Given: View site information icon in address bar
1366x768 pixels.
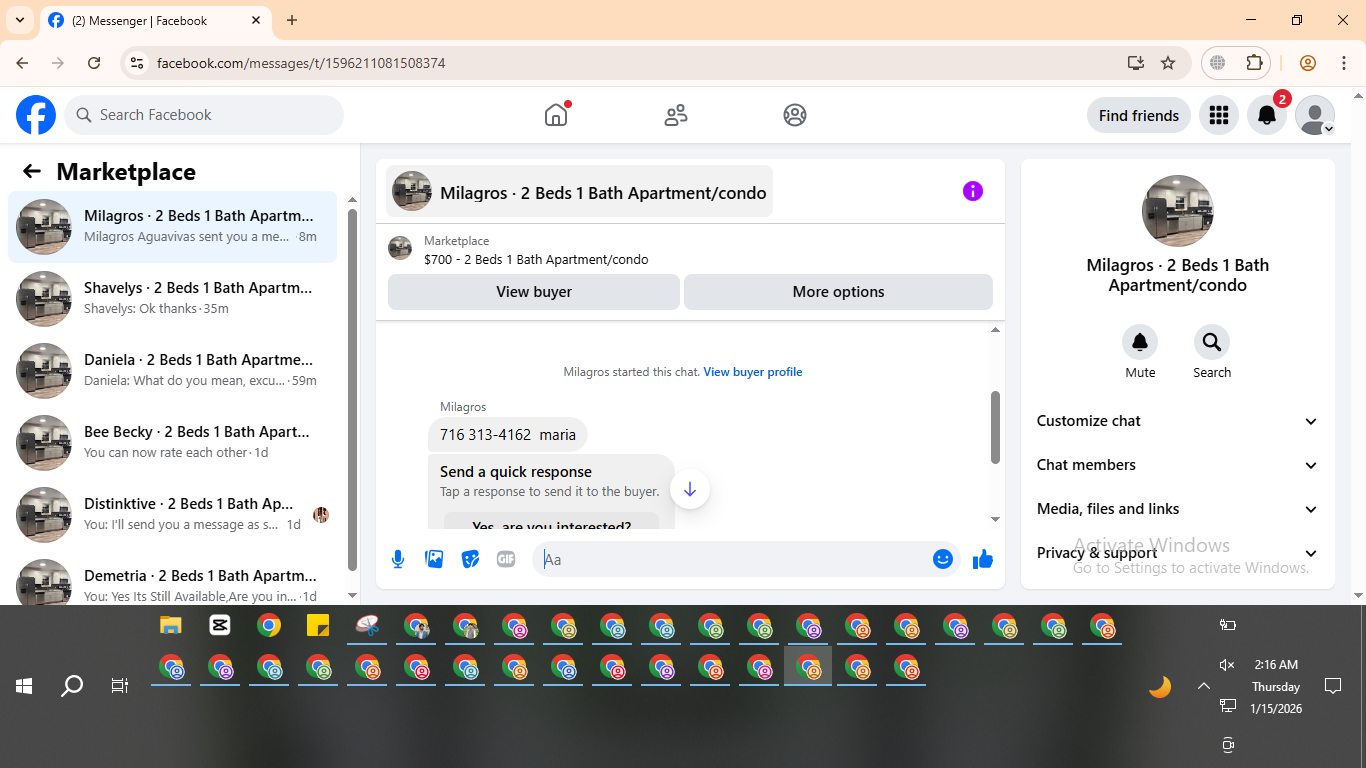Looking at the screenshot, I should (138, 63).
